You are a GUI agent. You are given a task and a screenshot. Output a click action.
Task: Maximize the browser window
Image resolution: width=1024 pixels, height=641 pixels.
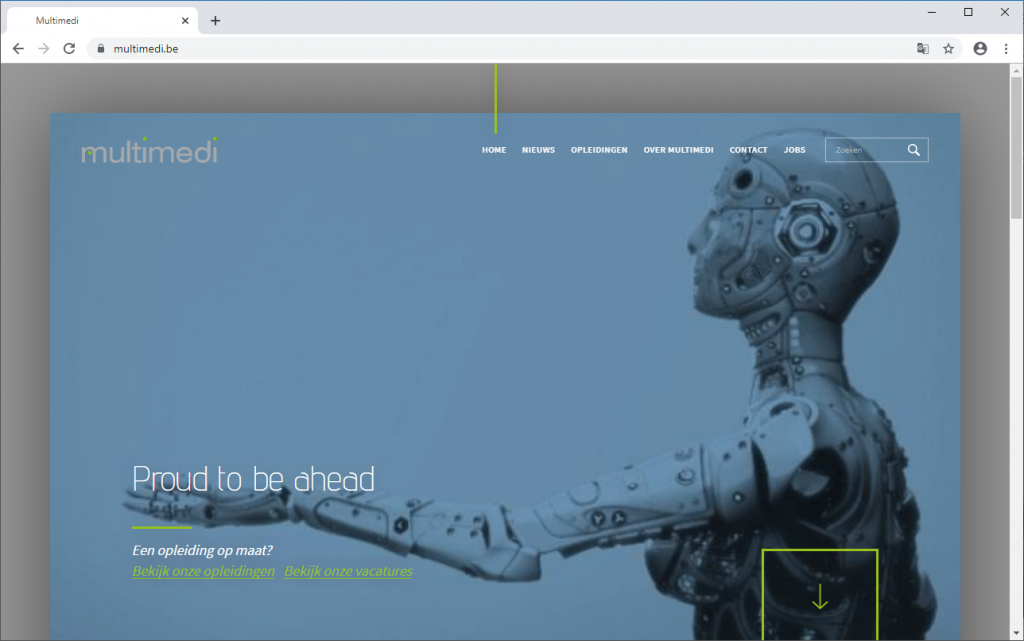pyautogui.click(x=968, y=12)
